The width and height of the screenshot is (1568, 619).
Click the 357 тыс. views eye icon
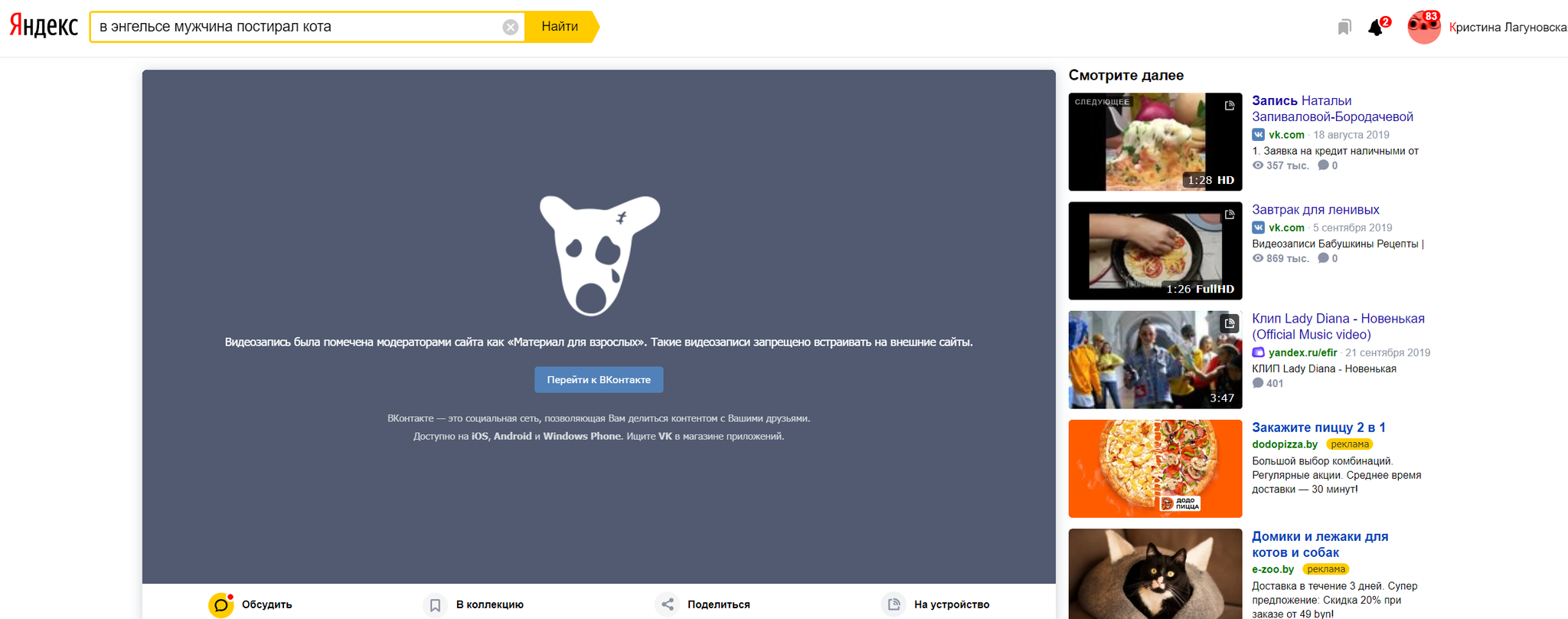(1258, 165)
